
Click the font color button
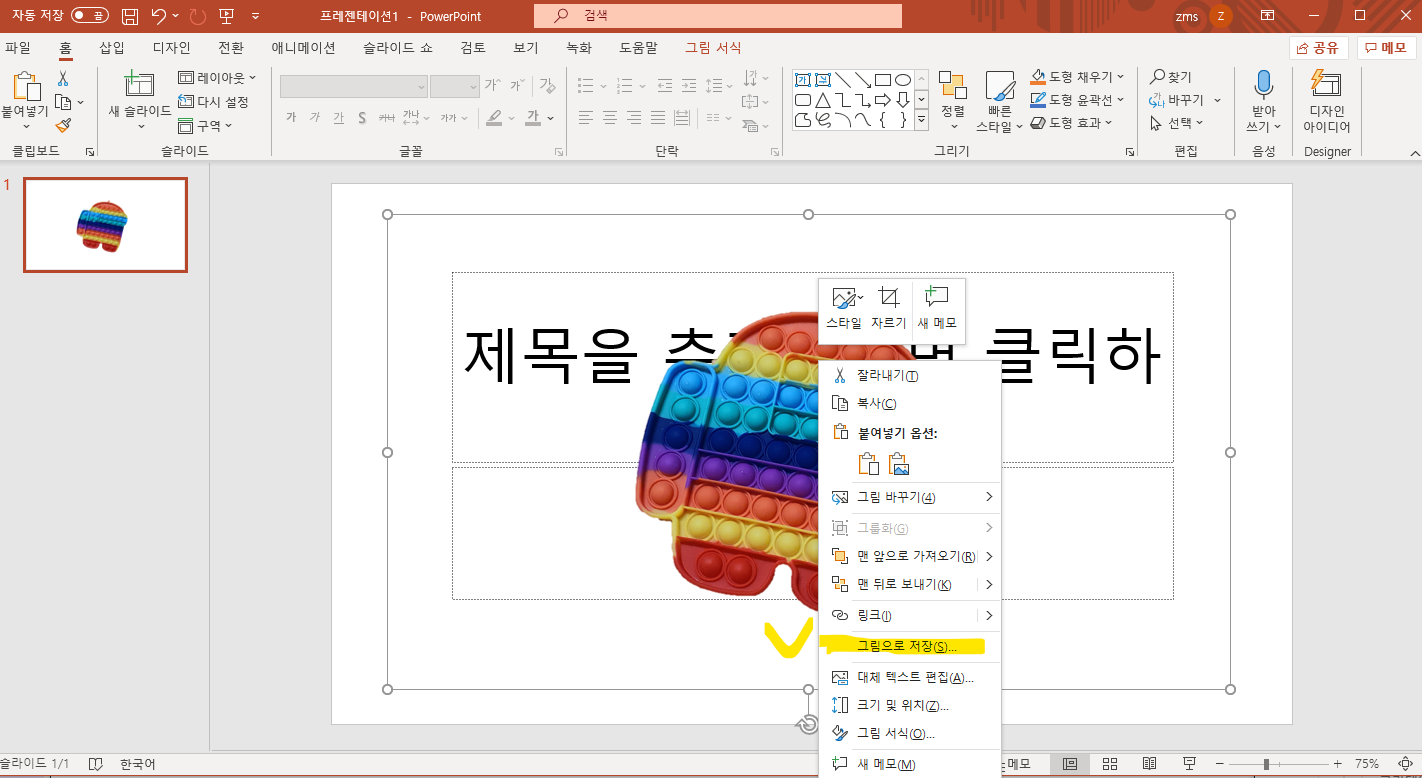pos(534,118)
